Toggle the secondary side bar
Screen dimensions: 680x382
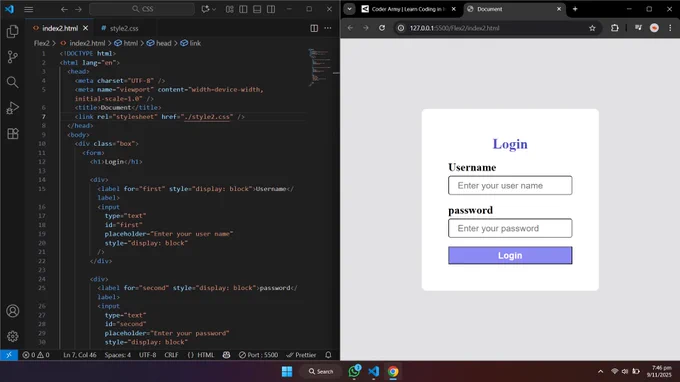(x=271, y=9)
